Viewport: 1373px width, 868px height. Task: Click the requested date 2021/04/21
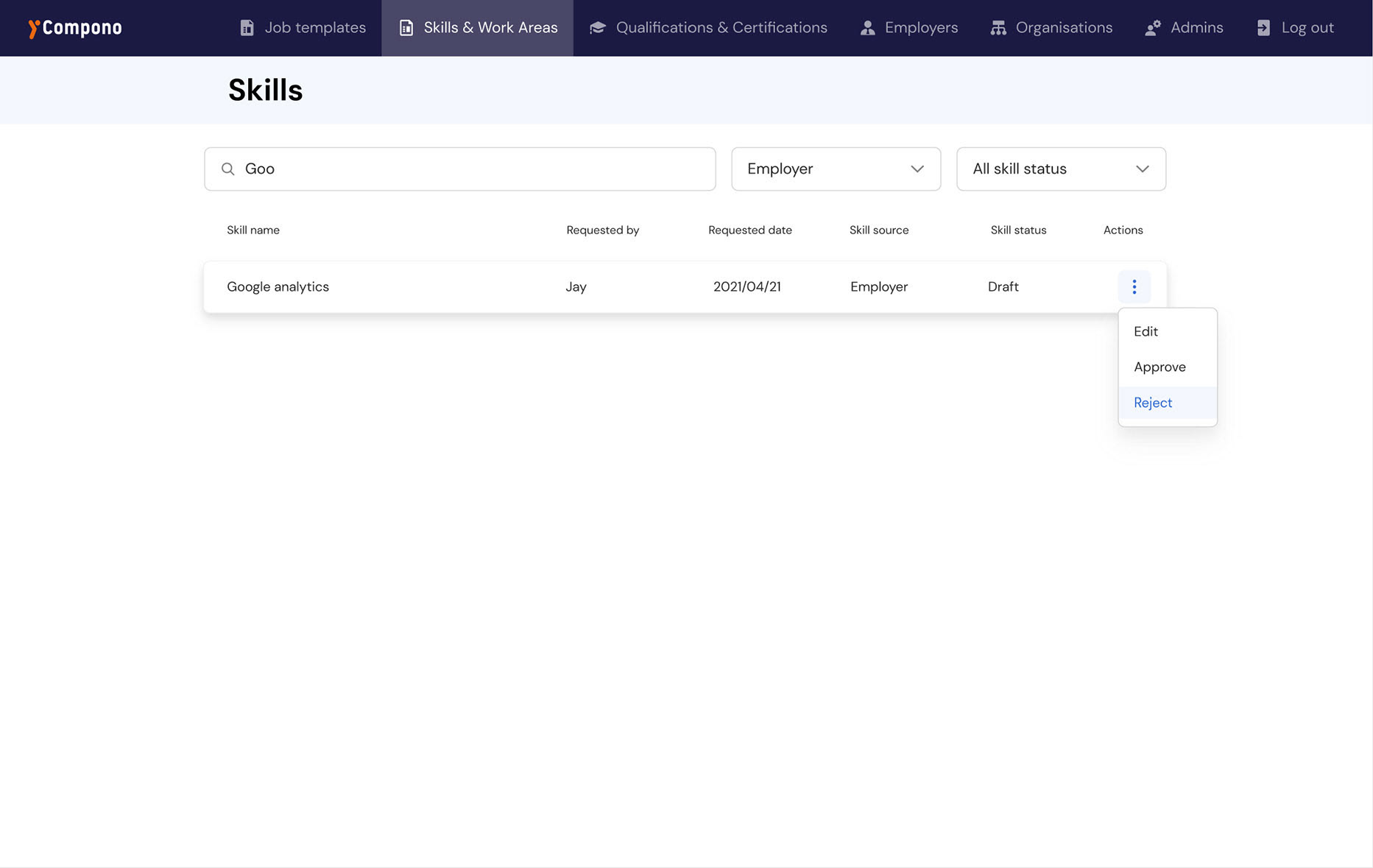pyautogui.click(x=747, y=287)
